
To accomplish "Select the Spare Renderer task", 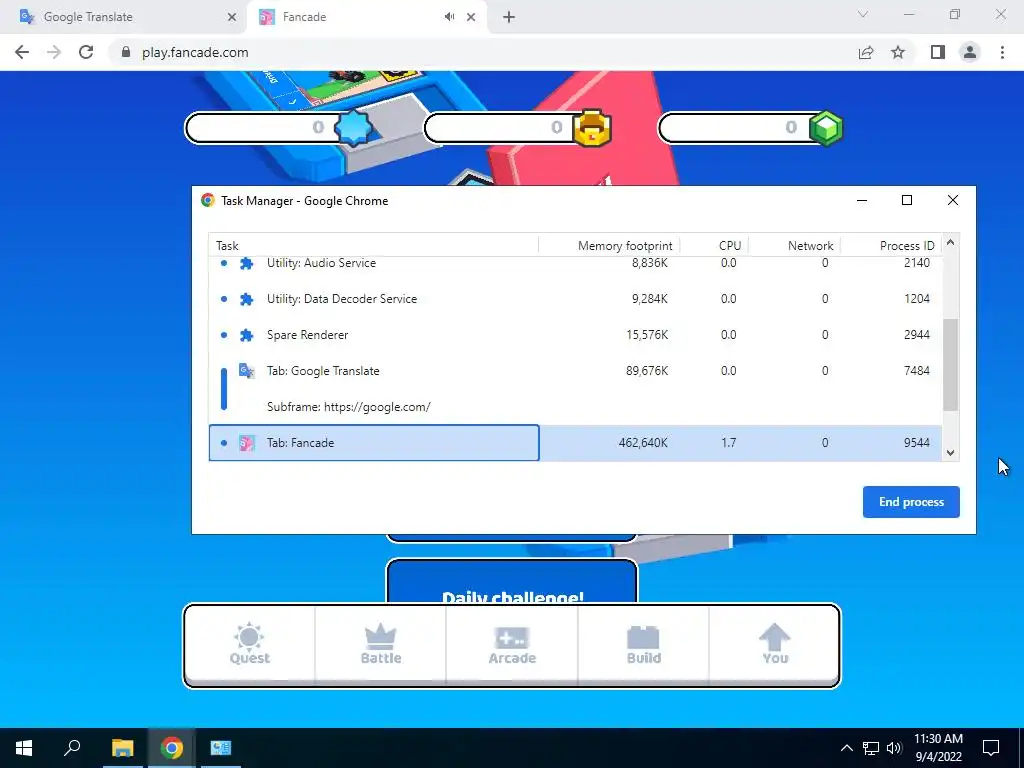I will (x=575, y=335).
